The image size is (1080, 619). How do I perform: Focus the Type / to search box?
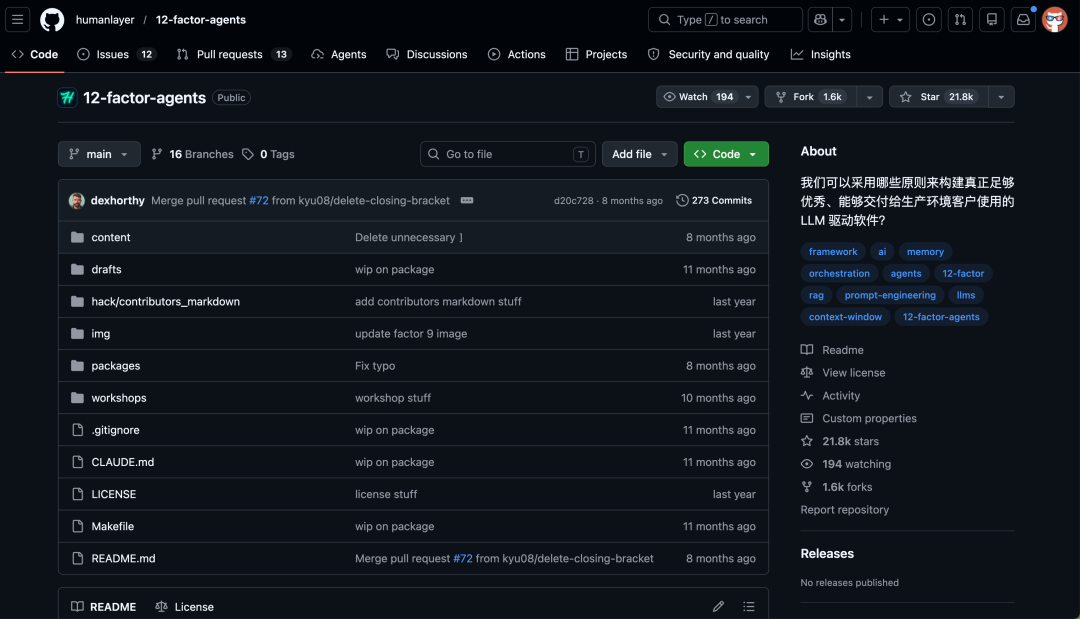coord(725,19)
